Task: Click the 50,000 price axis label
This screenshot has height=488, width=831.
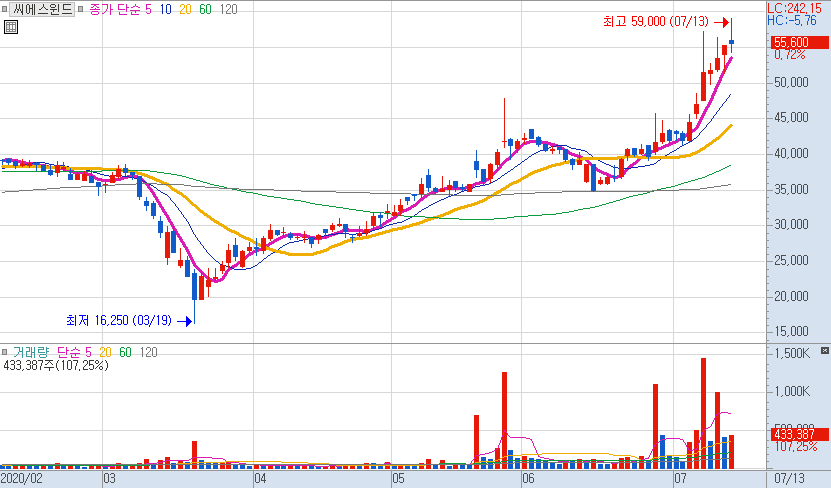Action: point(791,83)
